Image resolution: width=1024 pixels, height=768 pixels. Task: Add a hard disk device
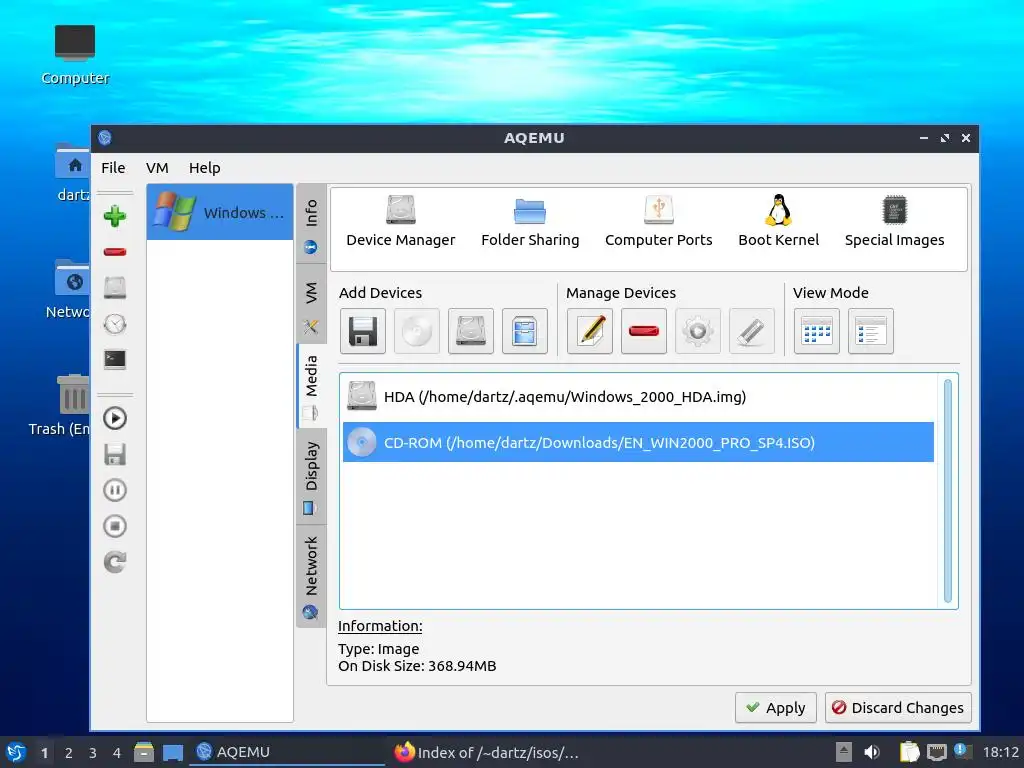471,331
